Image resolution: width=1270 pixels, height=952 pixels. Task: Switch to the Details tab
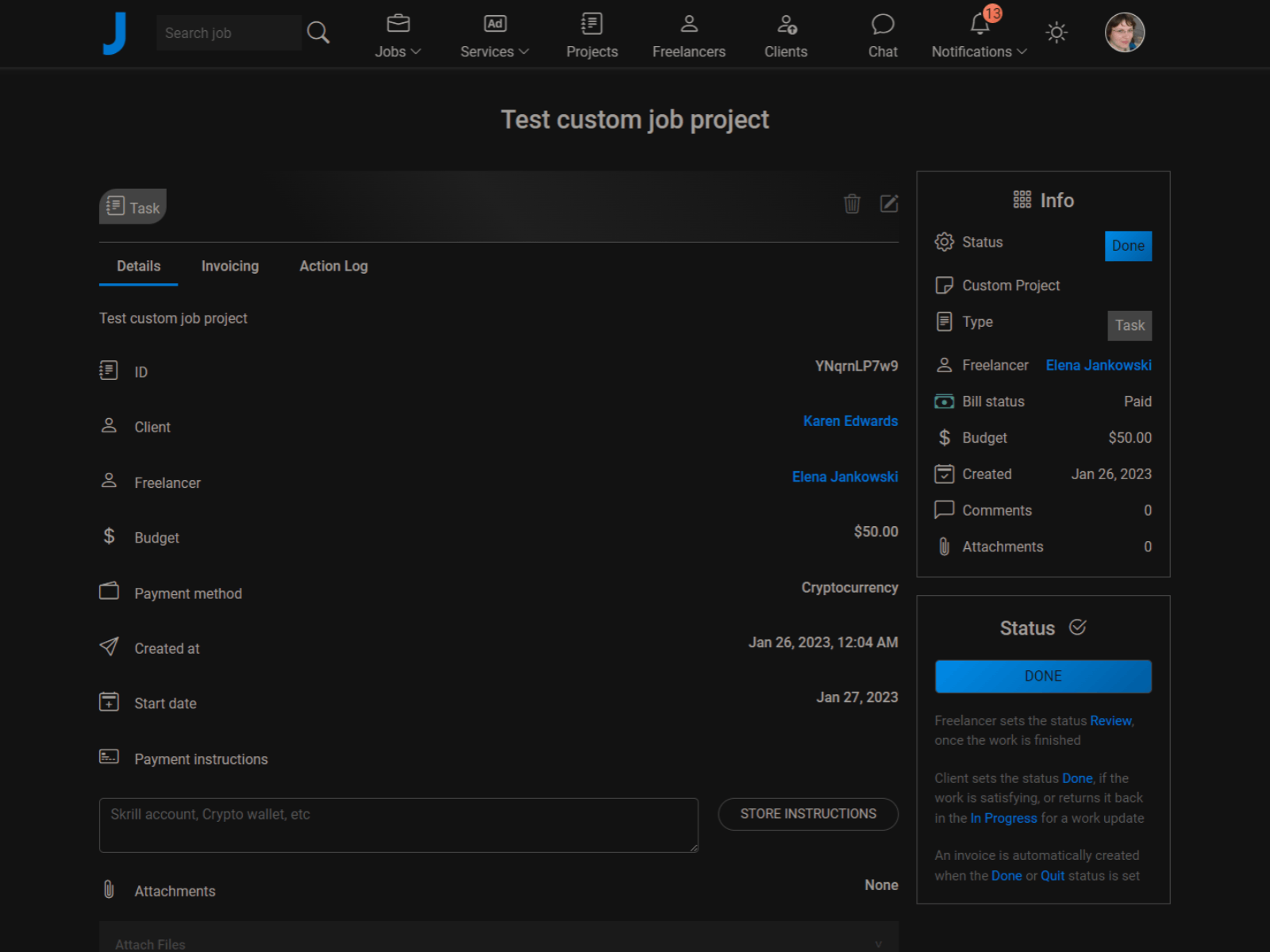pos(139,267)
